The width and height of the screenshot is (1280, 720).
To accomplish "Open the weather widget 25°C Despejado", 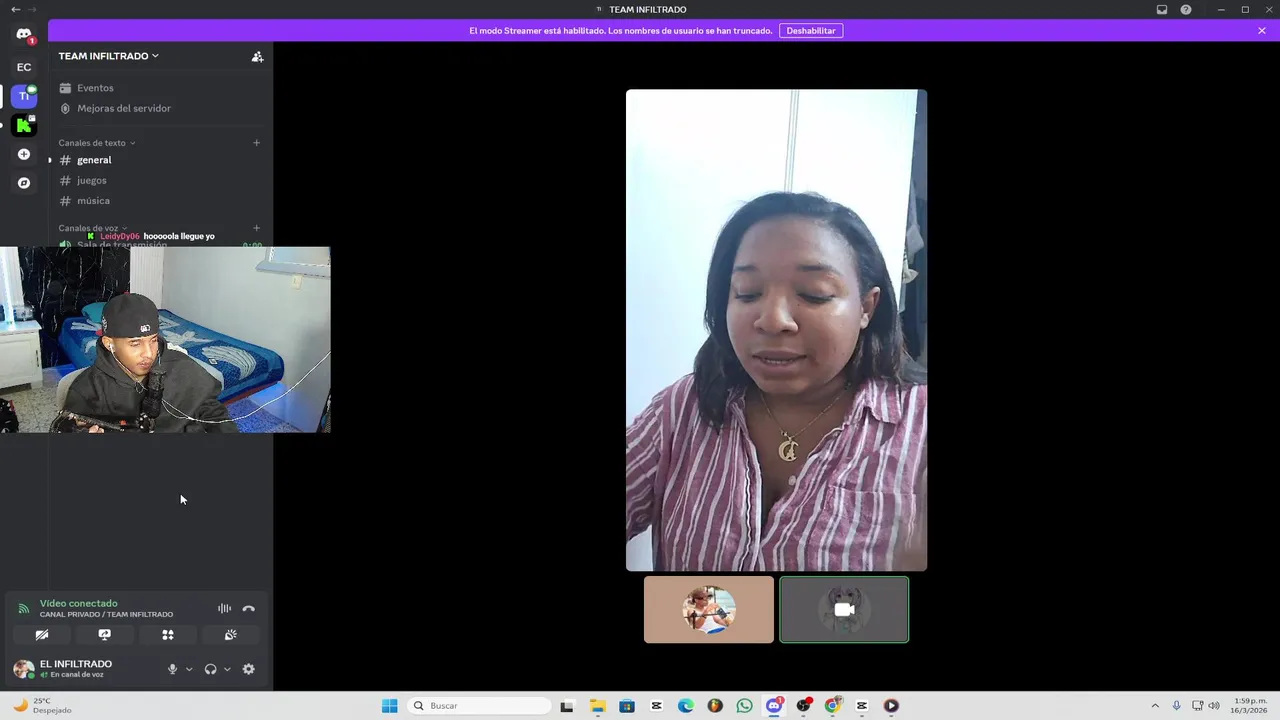I will (42, 706).
